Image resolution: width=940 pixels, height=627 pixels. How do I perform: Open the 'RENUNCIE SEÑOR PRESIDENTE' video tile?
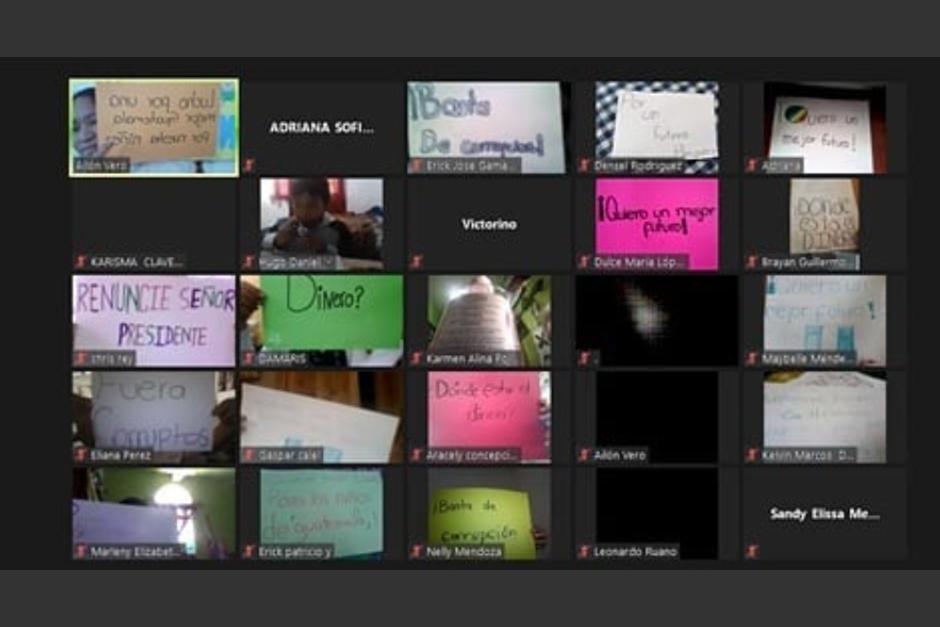point(154,318)
